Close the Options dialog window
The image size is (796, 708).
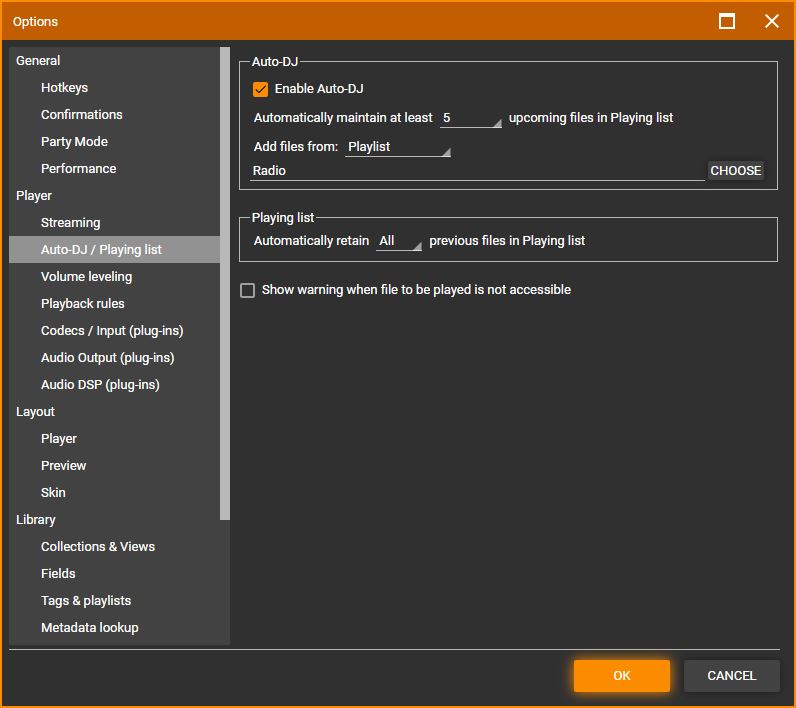point(771,21)
